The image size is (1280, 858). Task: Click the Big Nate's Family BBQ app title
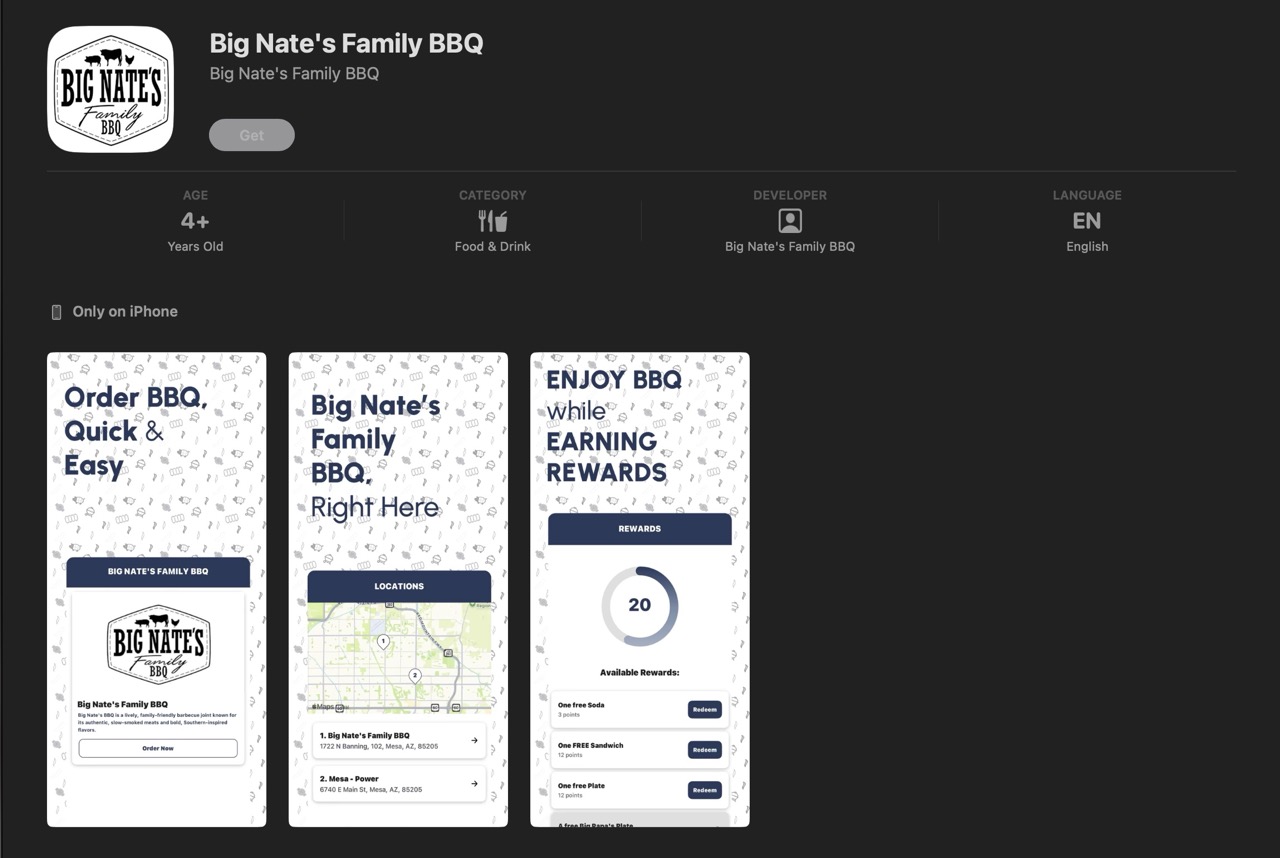click(x=346, y=43)
